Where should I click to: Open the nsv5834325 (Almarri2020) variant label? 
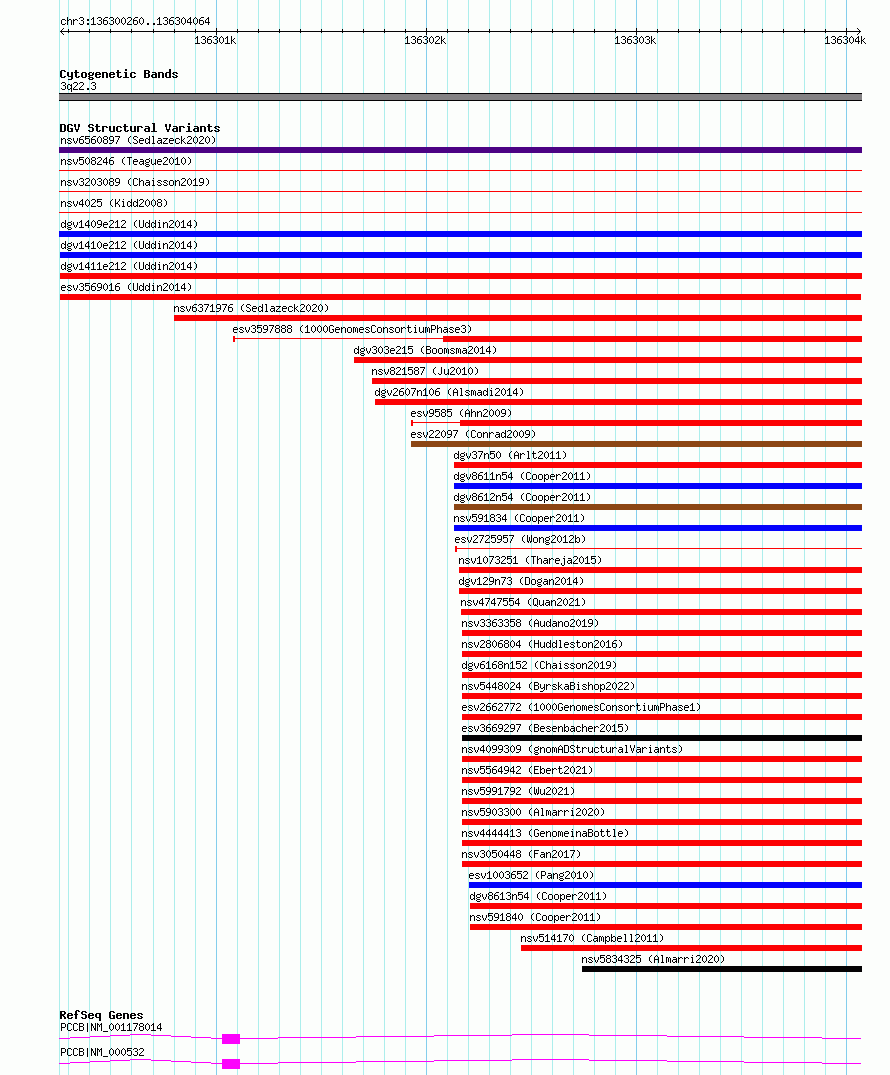(653, 959)
